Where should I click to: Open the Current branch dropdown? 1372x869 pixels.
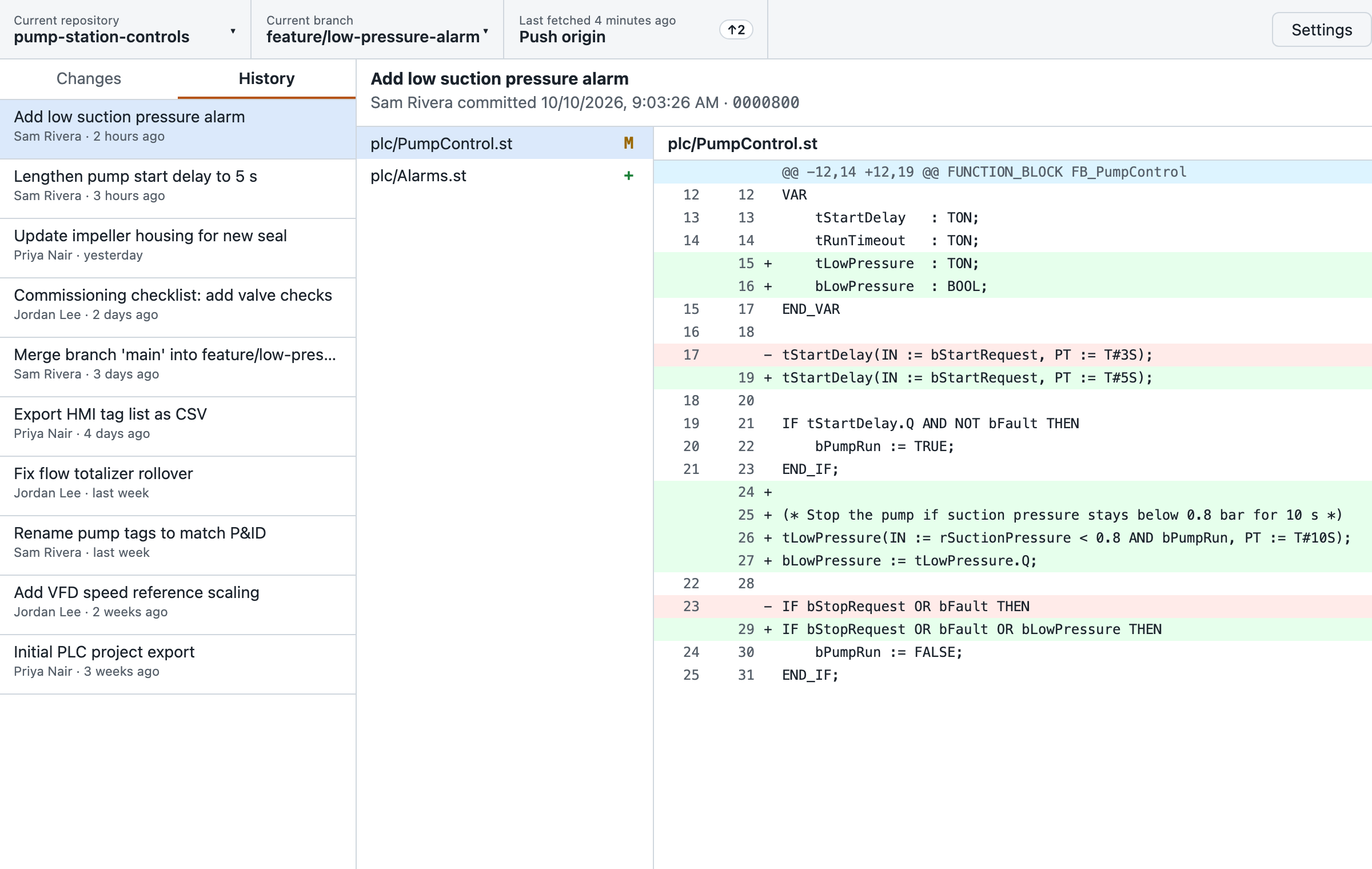point(377,29)
